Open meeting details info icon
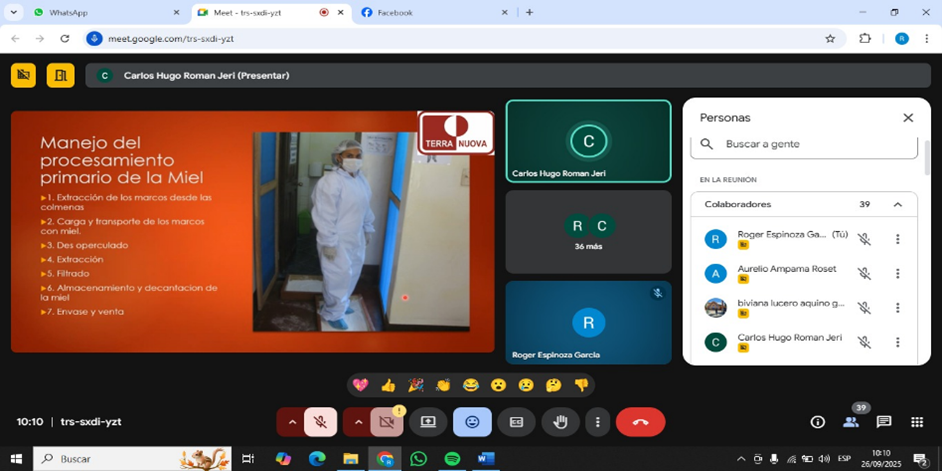This screenshot has height=471, width=942. click(x=817, y=422)
